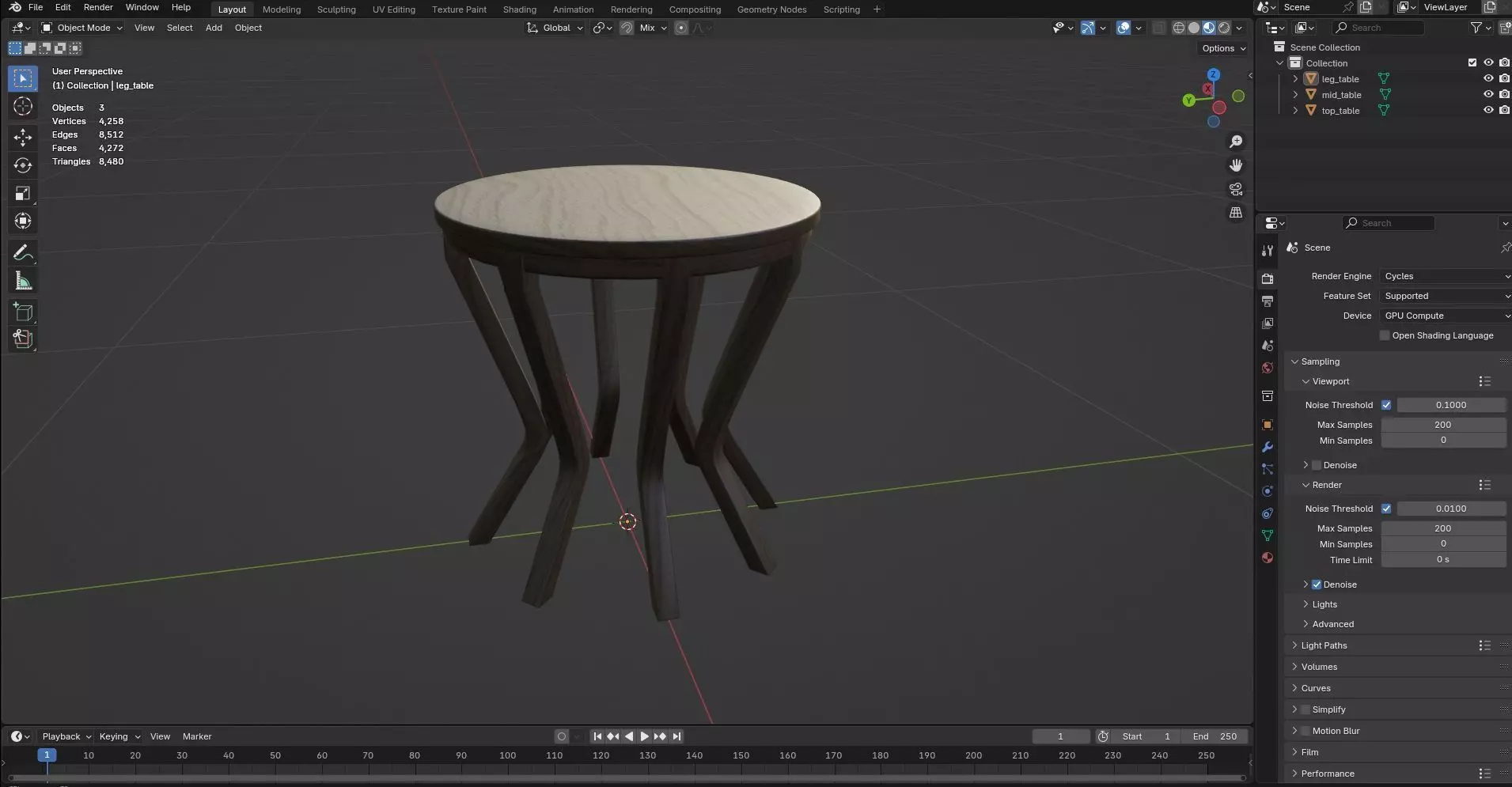1512x787 pixels.
Task: Open Feature Set Supported dropdown
Action: pos(1445,296)
